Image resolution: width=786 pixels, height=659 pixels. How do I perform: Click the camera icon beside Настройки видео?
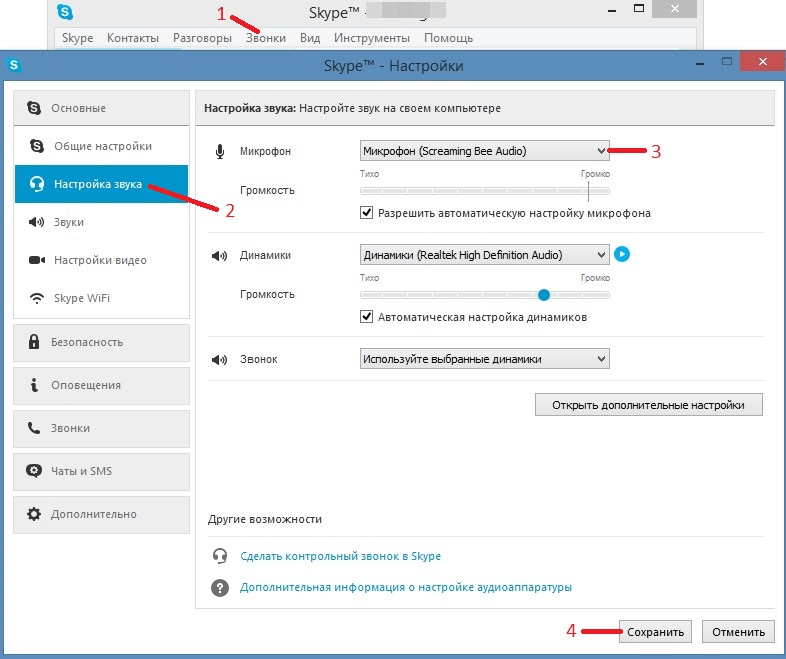pyautogui.click(x=37, y=260)
